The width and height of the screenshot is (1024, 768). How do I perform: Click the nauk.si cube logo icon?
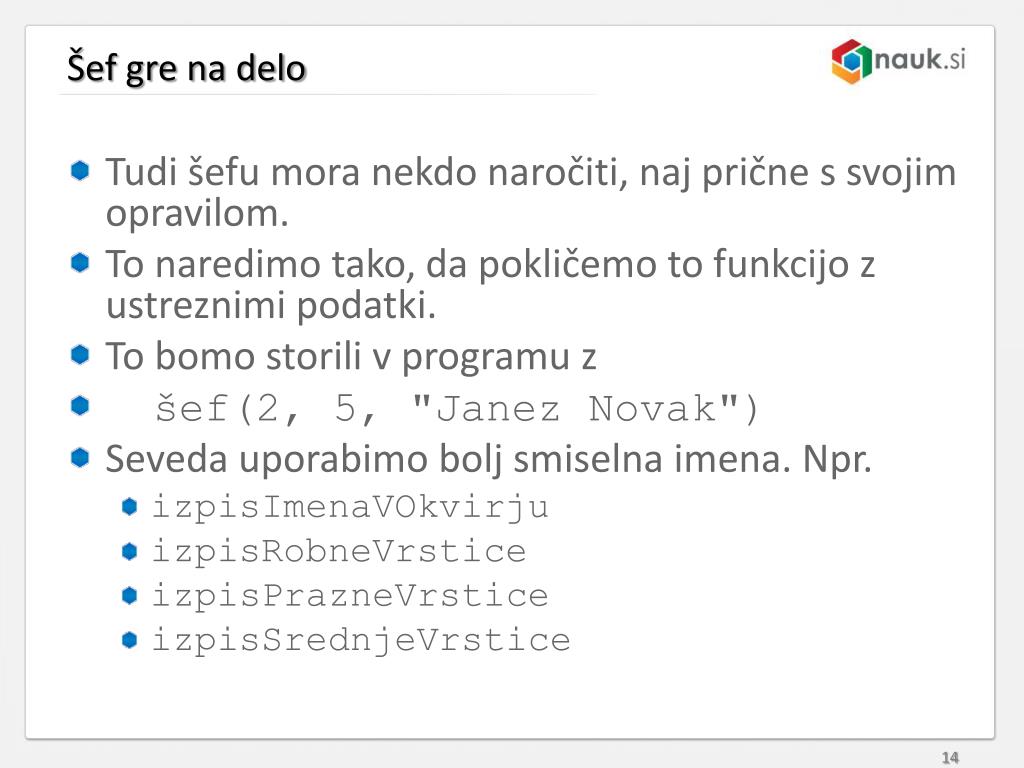coord(852,61)
